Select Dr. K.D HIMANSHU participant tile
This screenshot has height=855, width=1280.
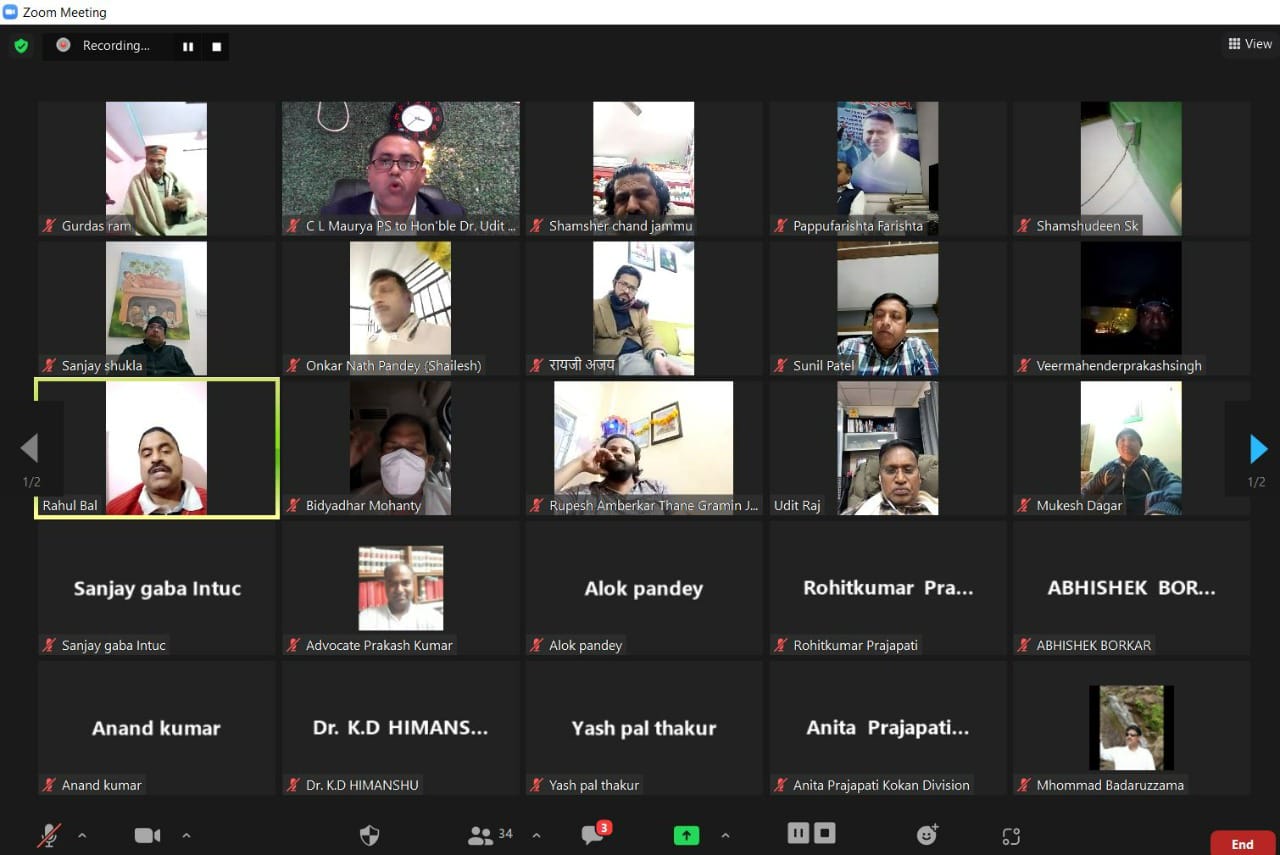click(x=400, y=728)
